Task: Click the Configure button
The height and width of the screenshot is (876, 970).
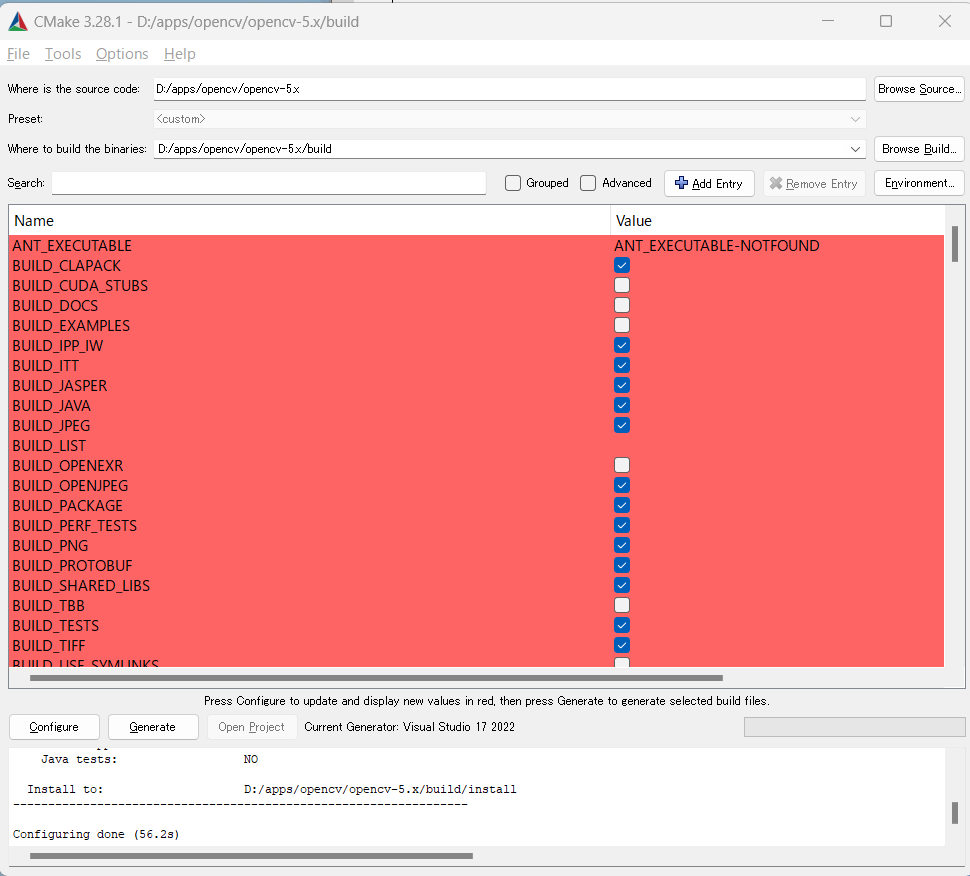Action: [x=54, y=727]
